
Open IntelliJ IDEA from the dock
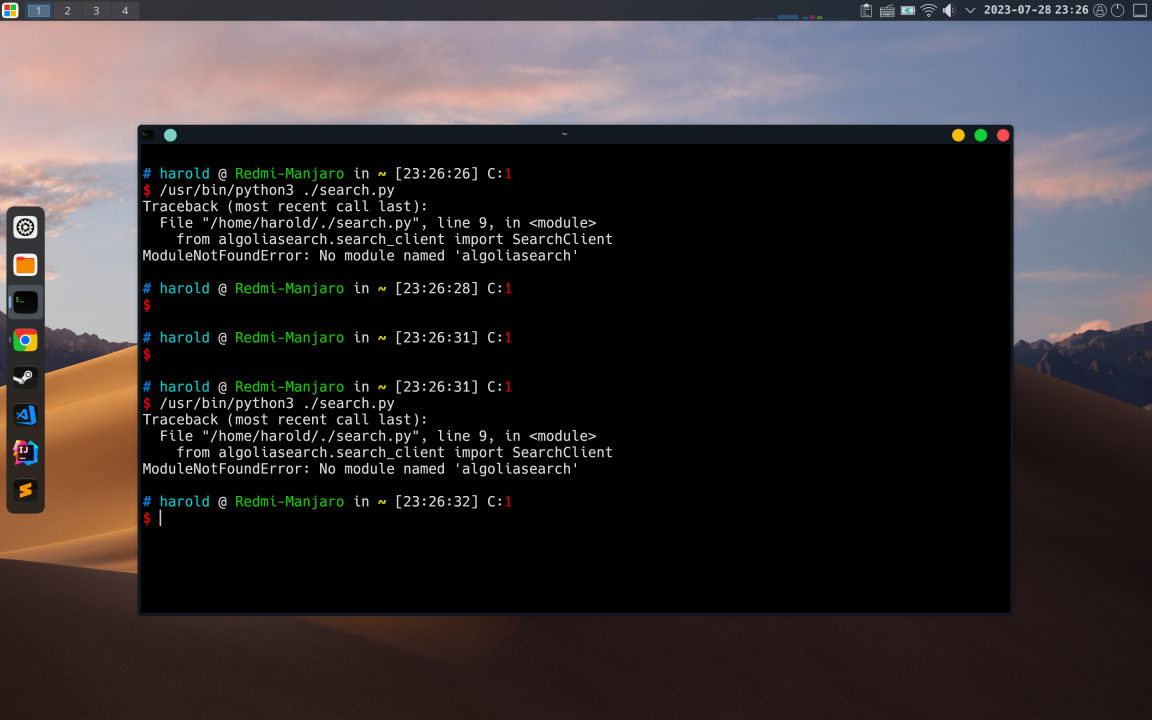click(25, 453)
